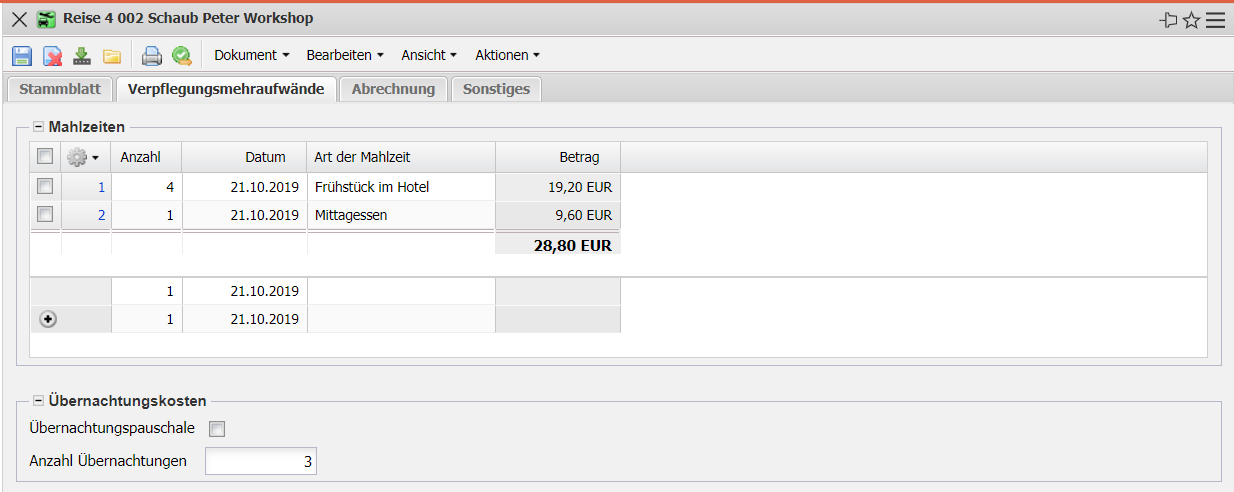1234x492 pixels.
Task: Add a new meal row with plus icon
Action: tap(47, 319)
